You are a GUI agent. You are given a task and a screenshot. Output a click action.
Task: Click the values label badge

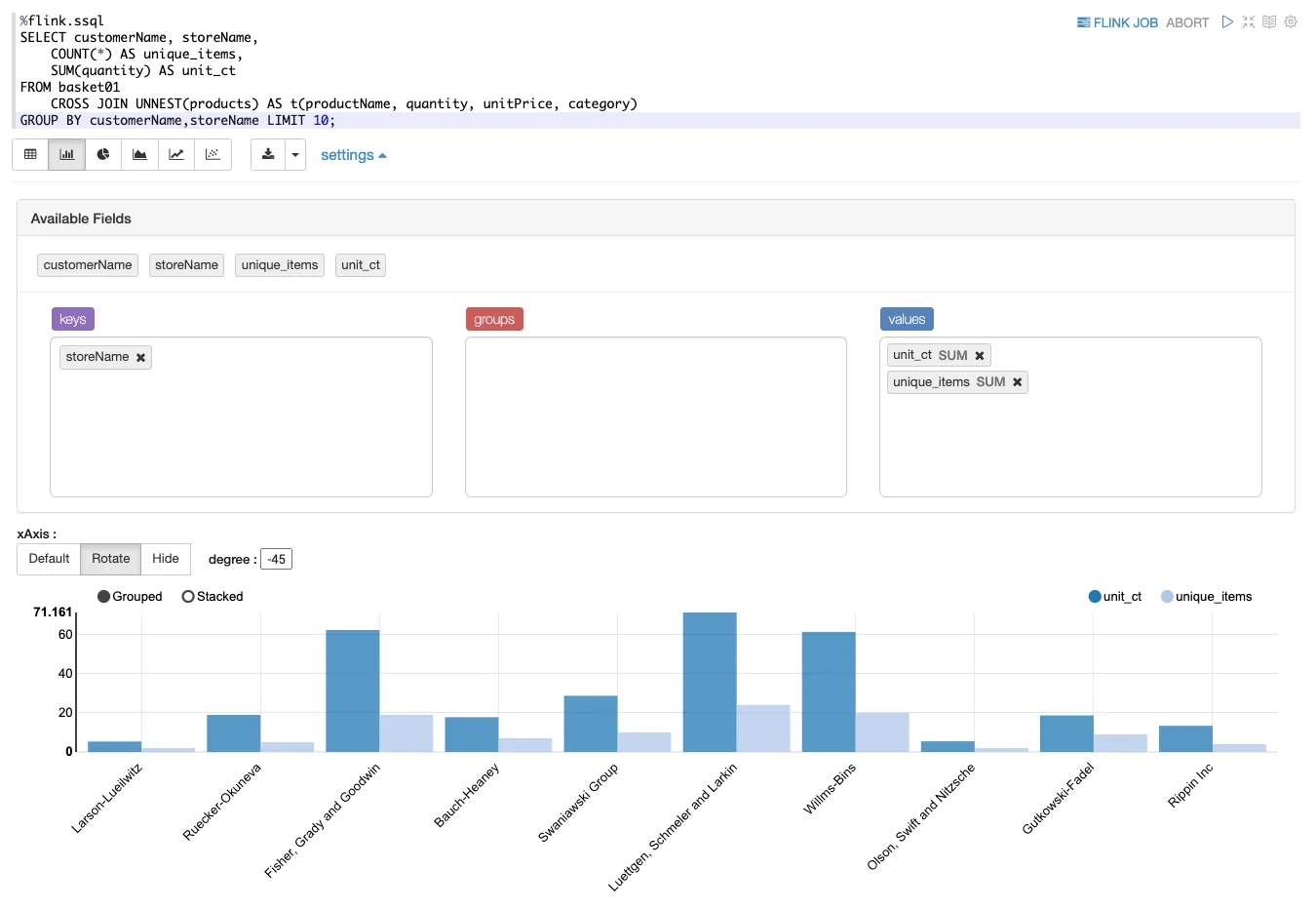907,319
